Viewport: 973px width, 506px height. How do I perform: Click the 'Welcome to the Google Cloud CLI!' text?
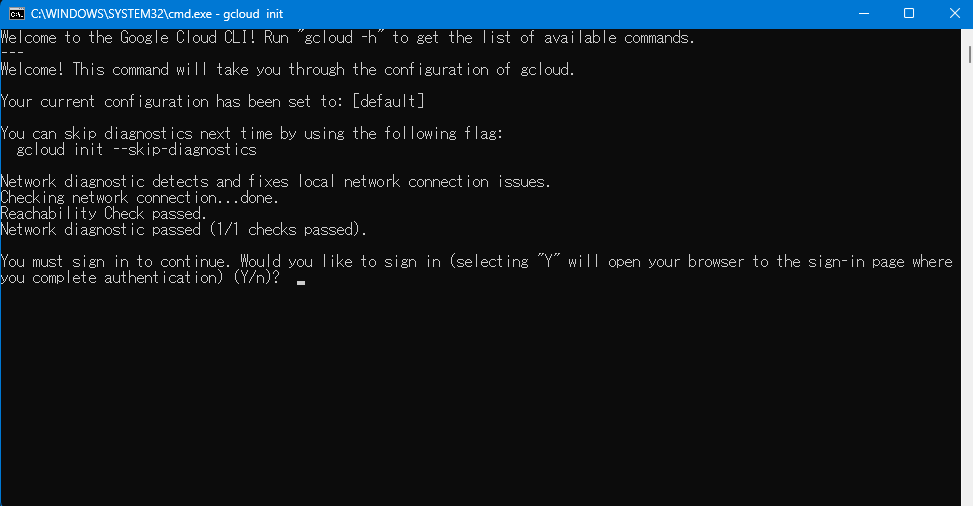tap(140, 38)
